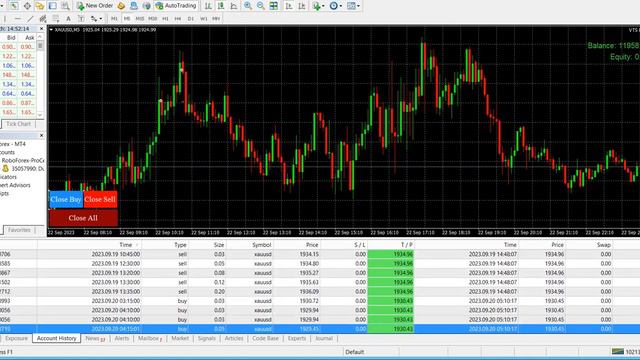
Task: Switch to bar chart display icon
Action: 208,6
